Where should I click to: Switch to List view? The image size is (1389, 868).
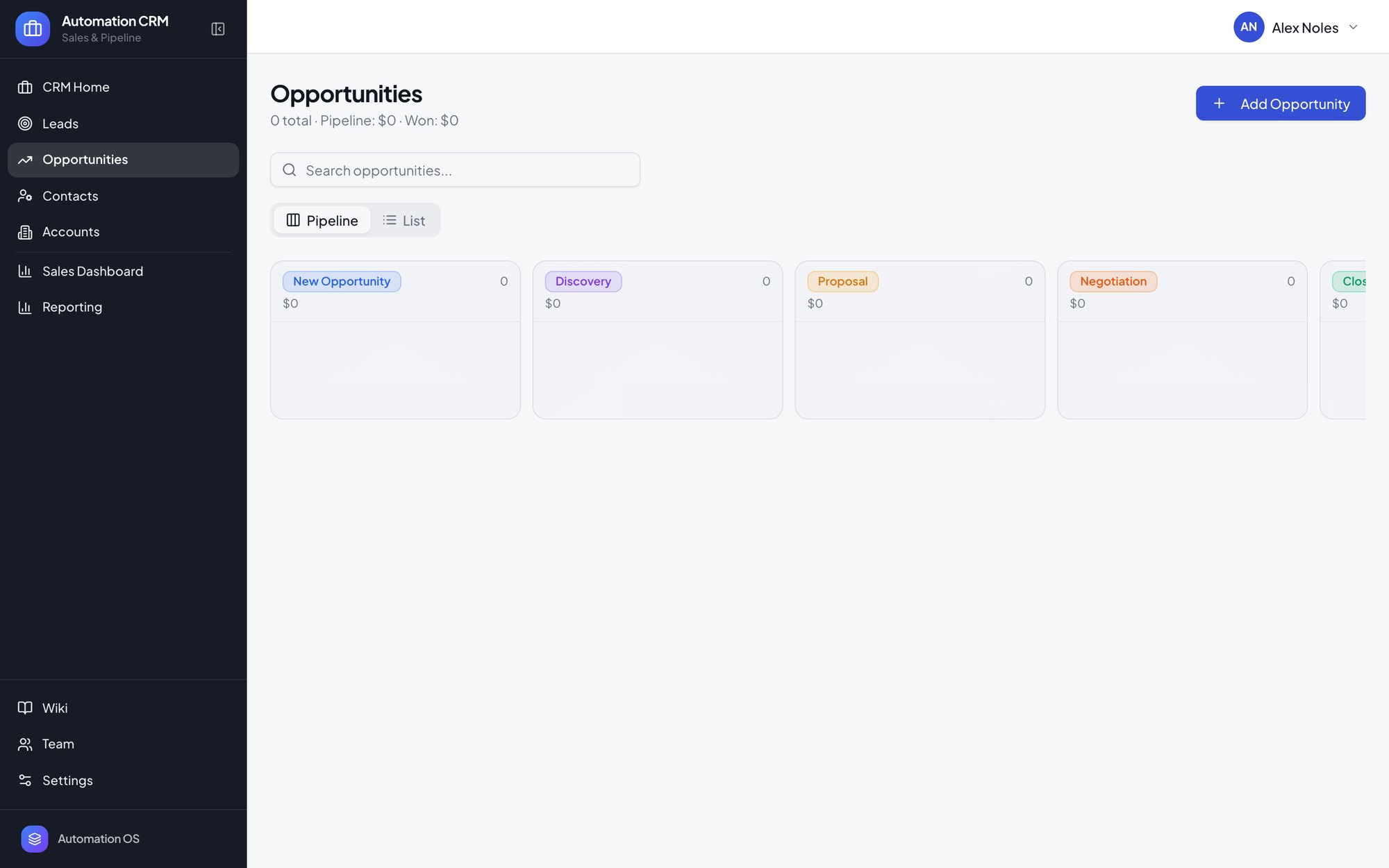[404, 220]
